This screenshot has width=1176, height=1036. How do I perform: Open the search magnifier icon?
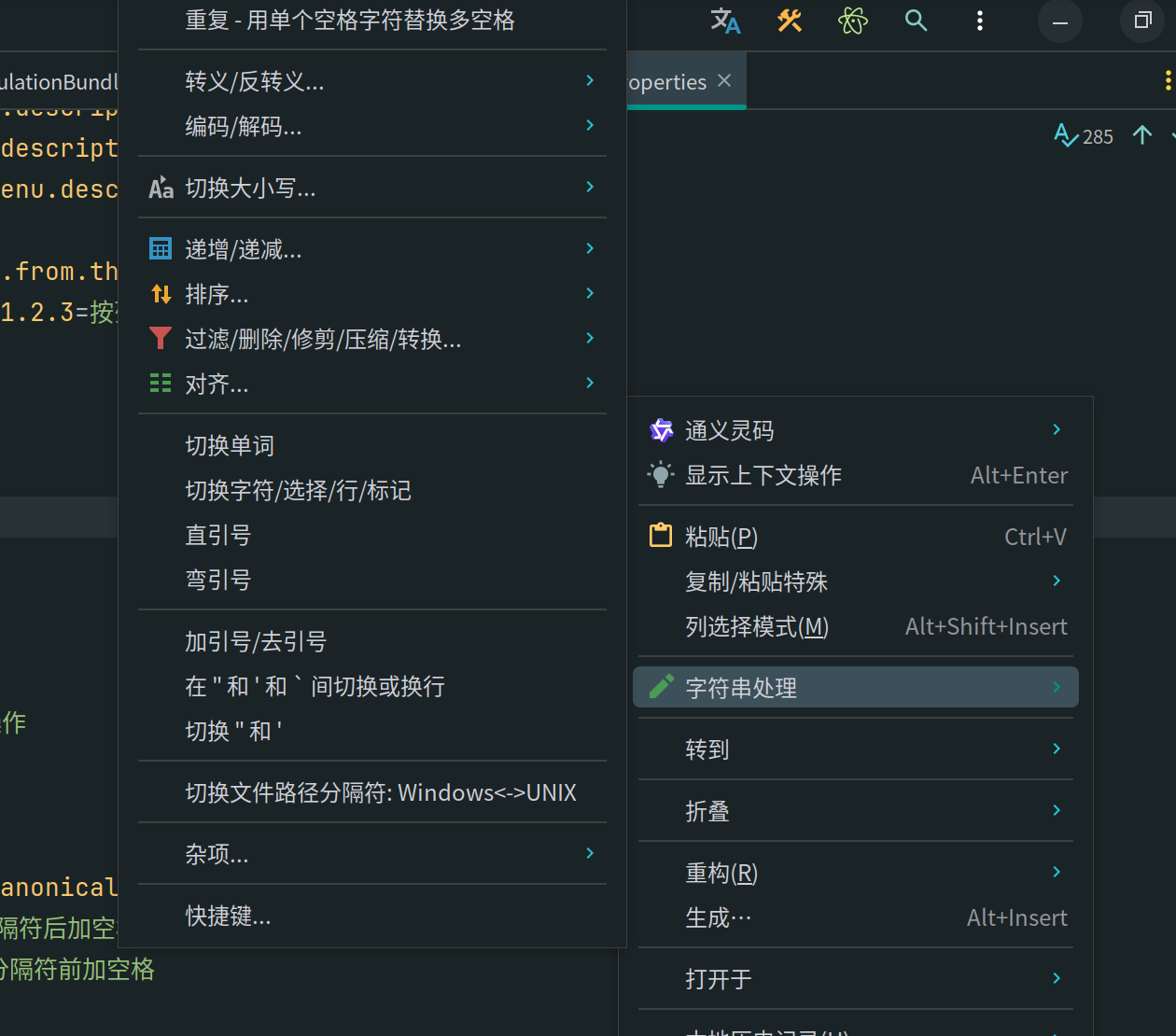(917, 21)
